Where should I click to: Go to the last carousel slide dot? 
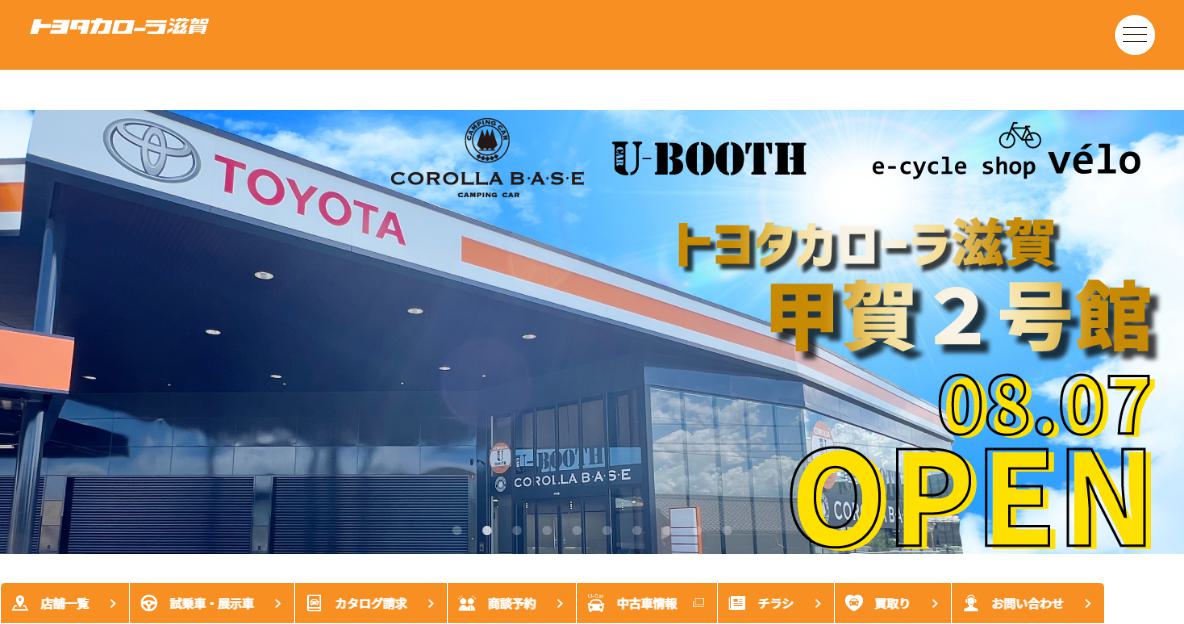[x=727, y=530]
